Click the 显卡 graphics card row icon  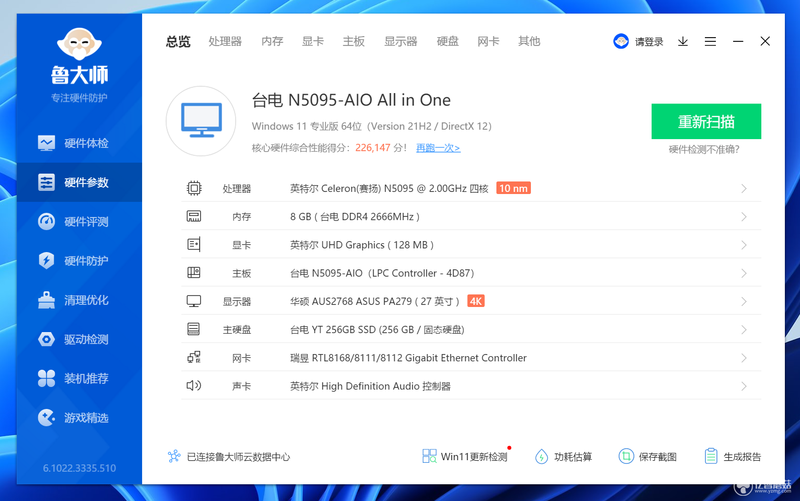[x=194, y=245]
